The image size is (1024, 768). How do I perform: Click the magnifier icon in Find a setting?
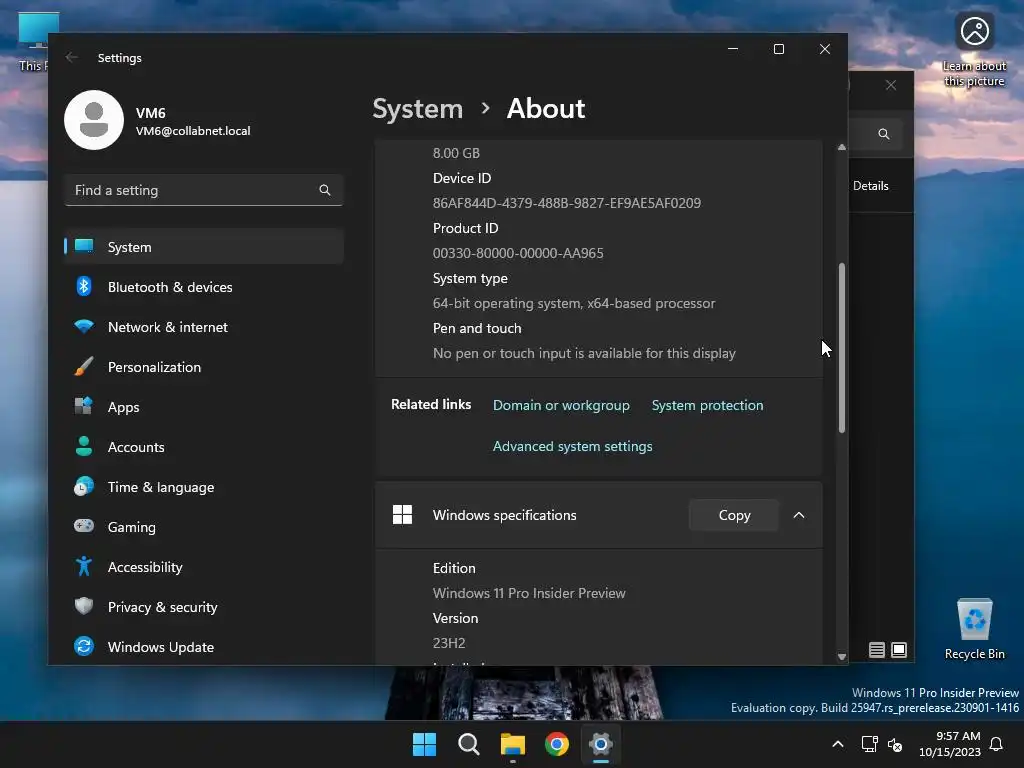[325, 190]
